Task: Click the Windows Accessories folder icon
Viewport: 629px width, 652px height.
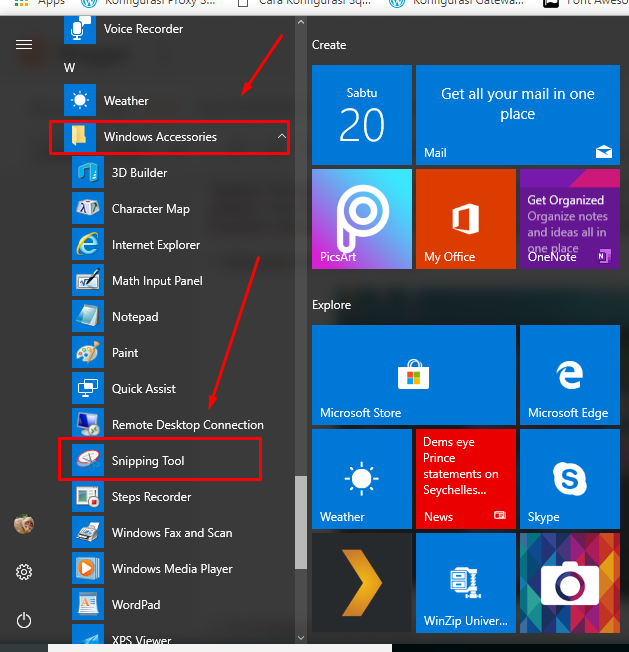Action: (80, 136)
